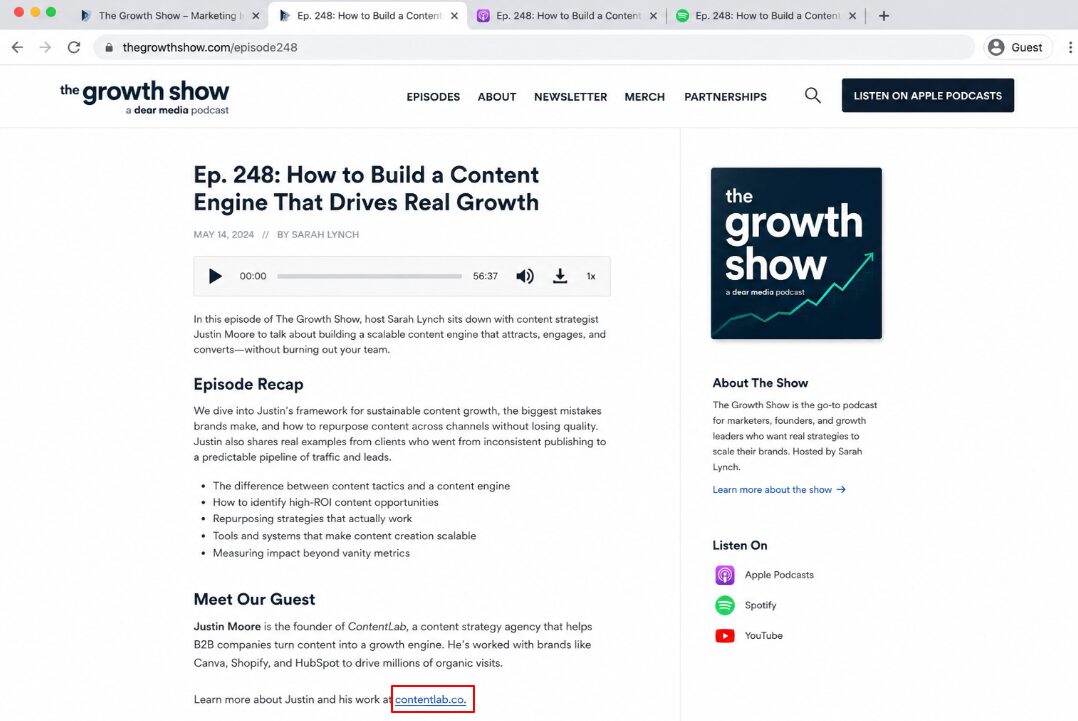This screenshot has width=1078, height=721.
Task: Close the Apple Podcasts browser tab
Action: 653,16
